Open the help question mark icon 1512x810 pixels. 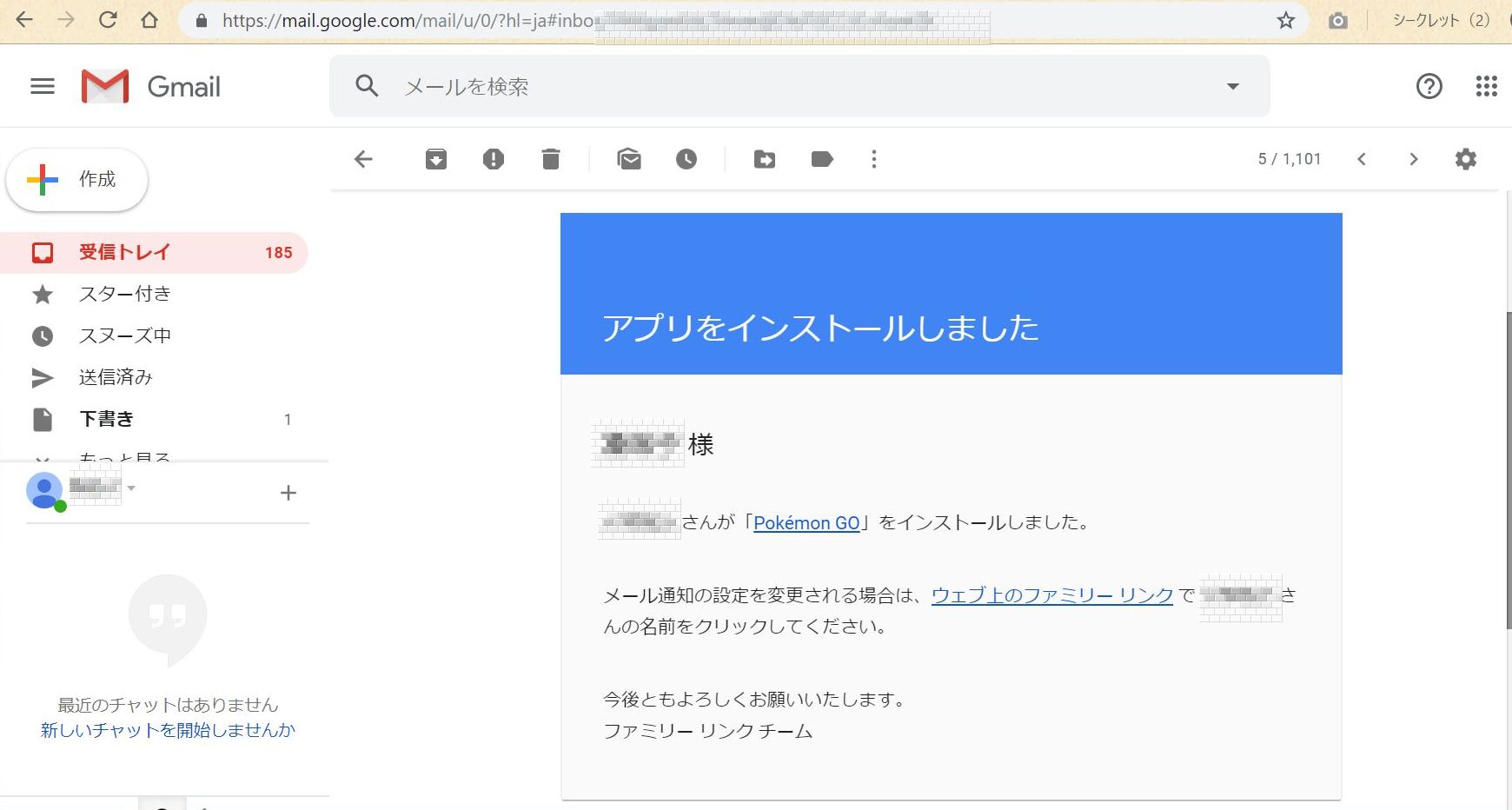pyautogui.click(x=1429, y=86)
